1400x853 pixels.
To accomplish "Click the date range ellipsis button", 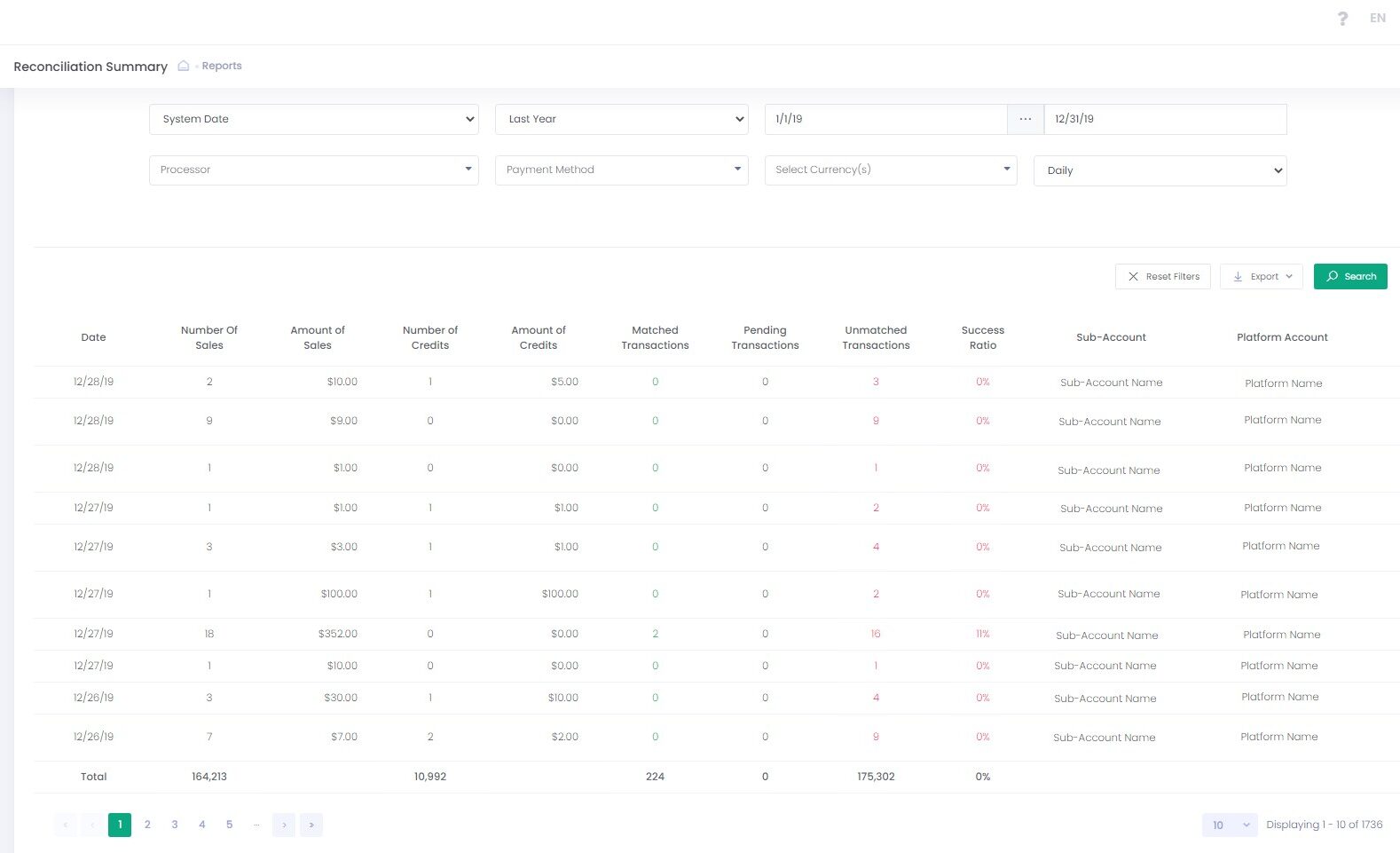I will pyautogui.click(x=1025, y=119).
